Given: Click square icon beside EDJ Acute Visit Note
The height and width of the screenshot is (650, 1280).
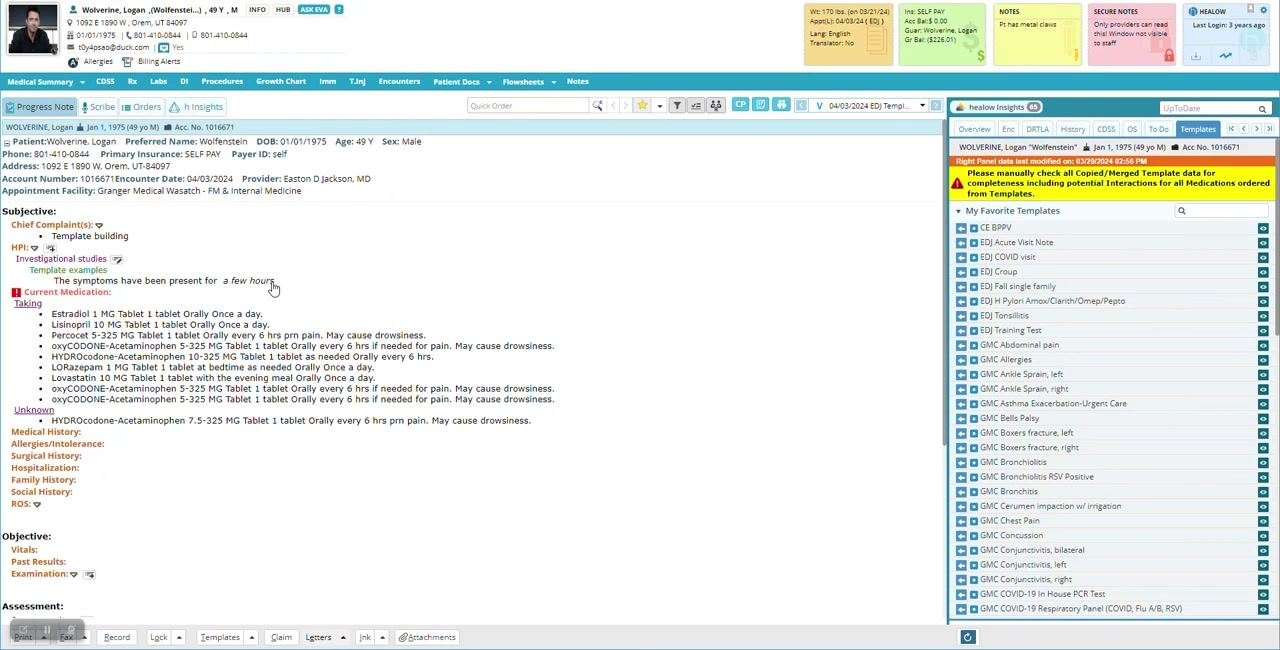Looking at the screenshot, I should click(x=974, y=243).
